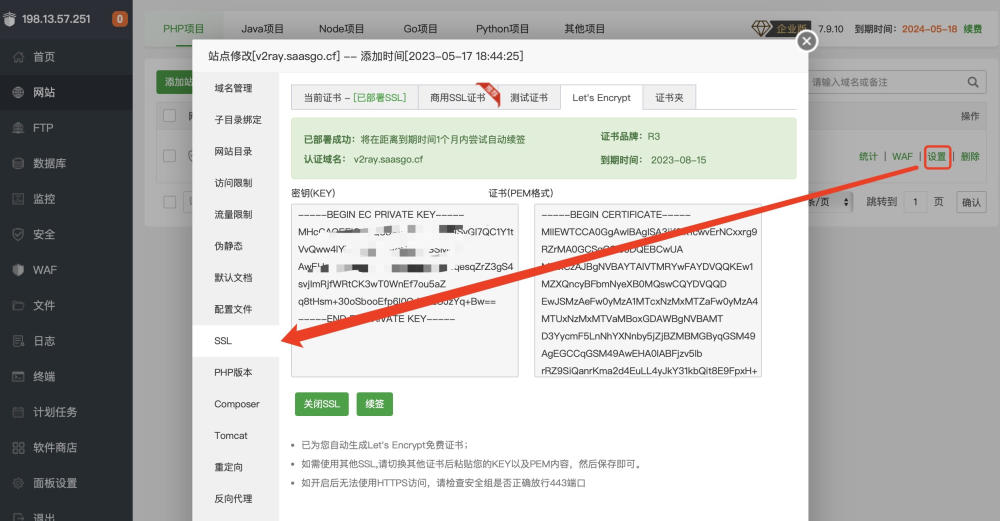Open 访问限制 in dialog menu
Viewport: 1000px width, 521px height.
(x=235, y=183)
